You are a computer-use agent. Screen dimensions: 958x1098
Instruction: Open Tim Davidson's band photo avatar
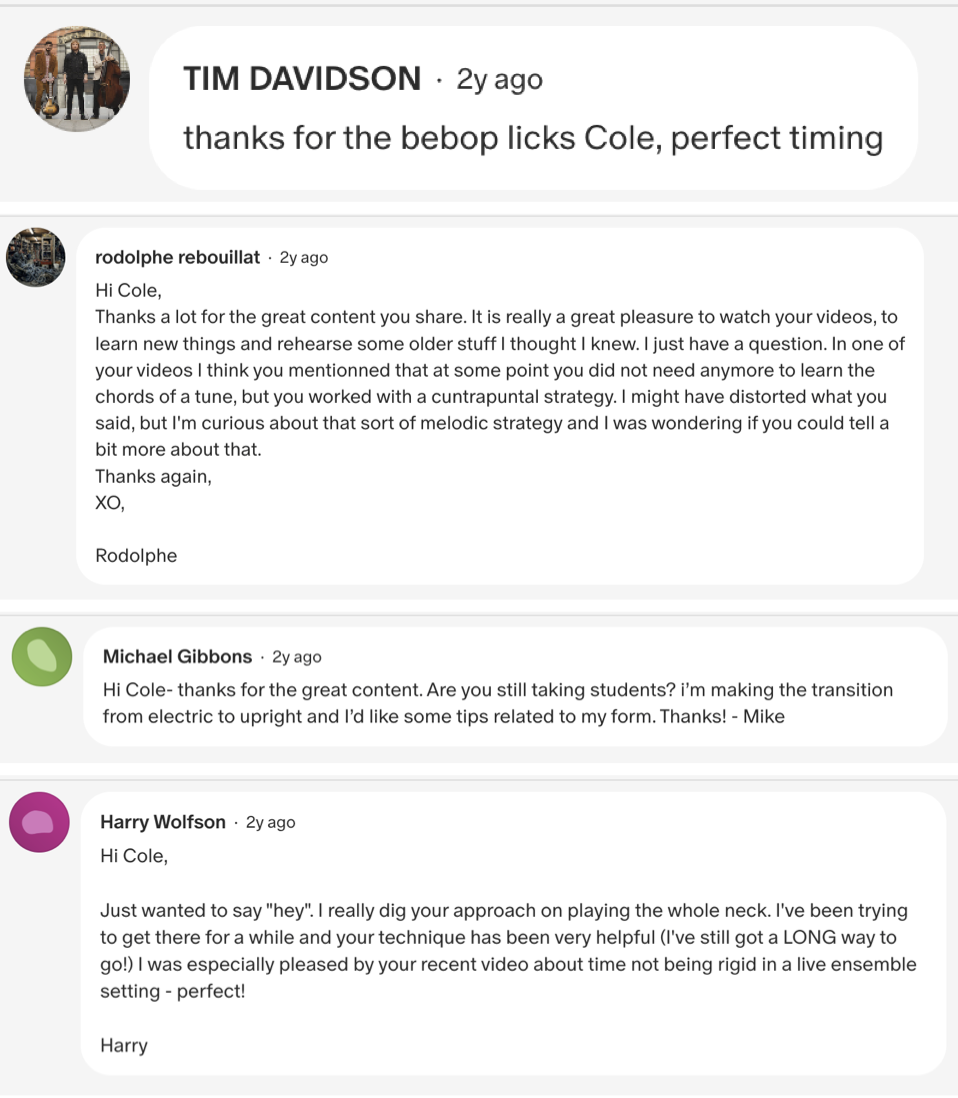(x=76, y=79)
